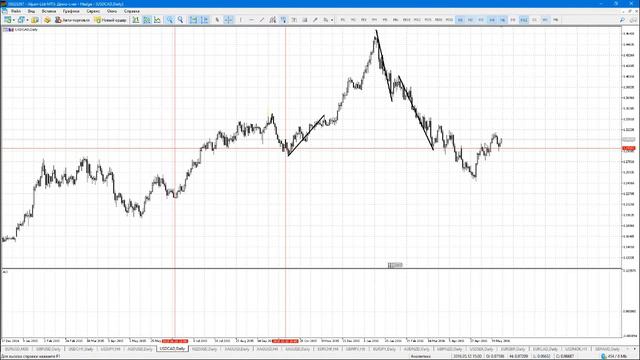The width and height of the screenshot is (640, 360).
Task: Select the vertical line drawing tool
Action: click(241, 20)
